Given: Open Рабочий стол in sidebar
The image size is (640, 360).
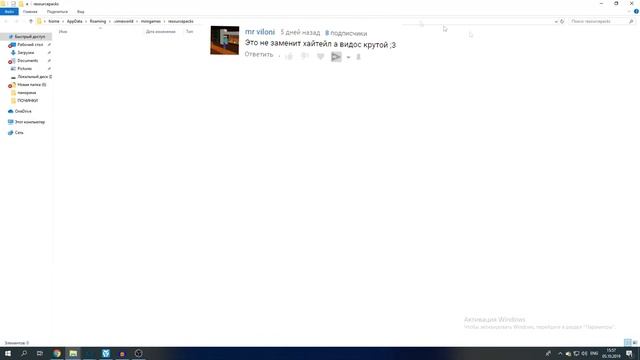Looking at the screenshot, I should pyautogui.click(x=29, y=44).
